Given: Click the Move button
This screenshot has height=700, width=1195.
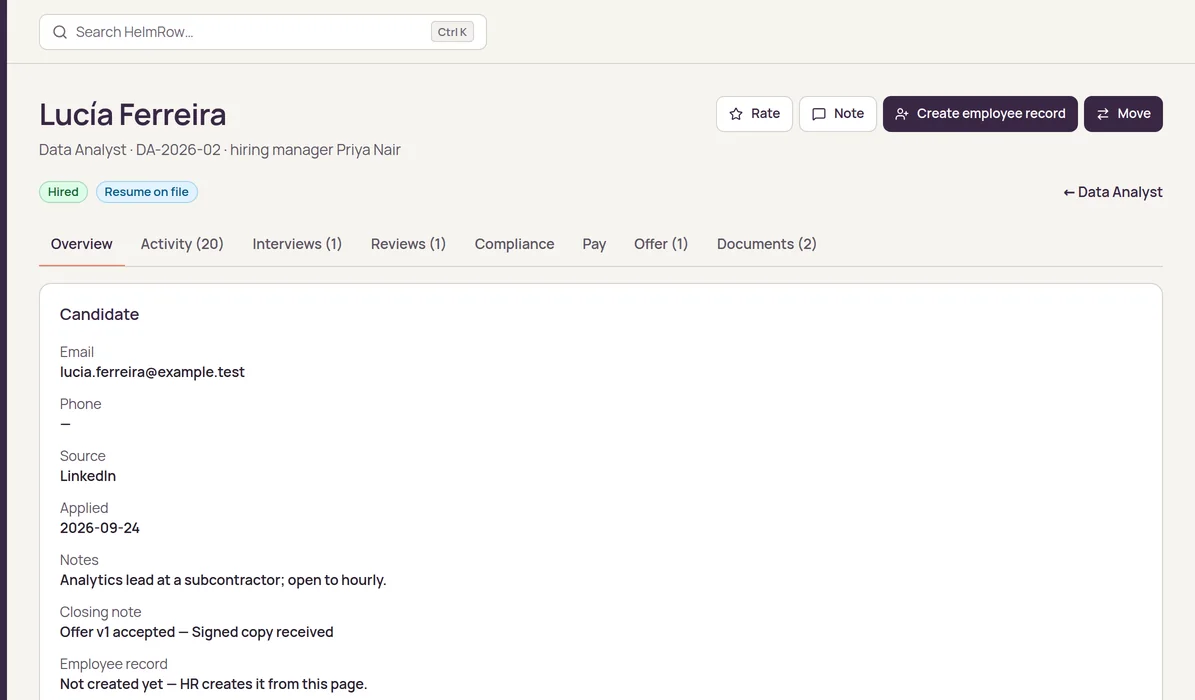Looking at the screenshot, I should (1123, 114).
